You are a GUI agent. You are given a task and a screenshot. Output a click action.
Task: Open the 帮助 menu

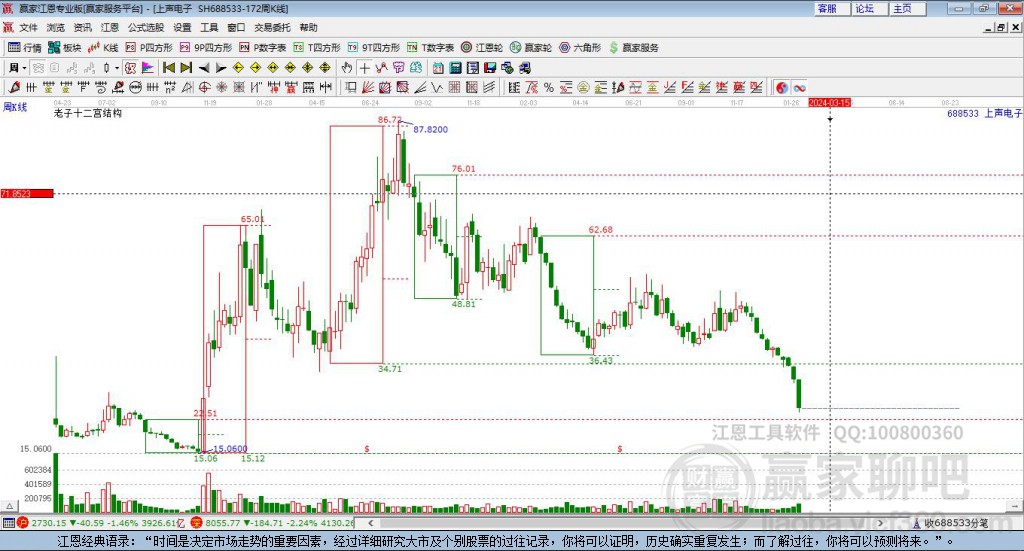pyautogui.click(x=308, y=27)
